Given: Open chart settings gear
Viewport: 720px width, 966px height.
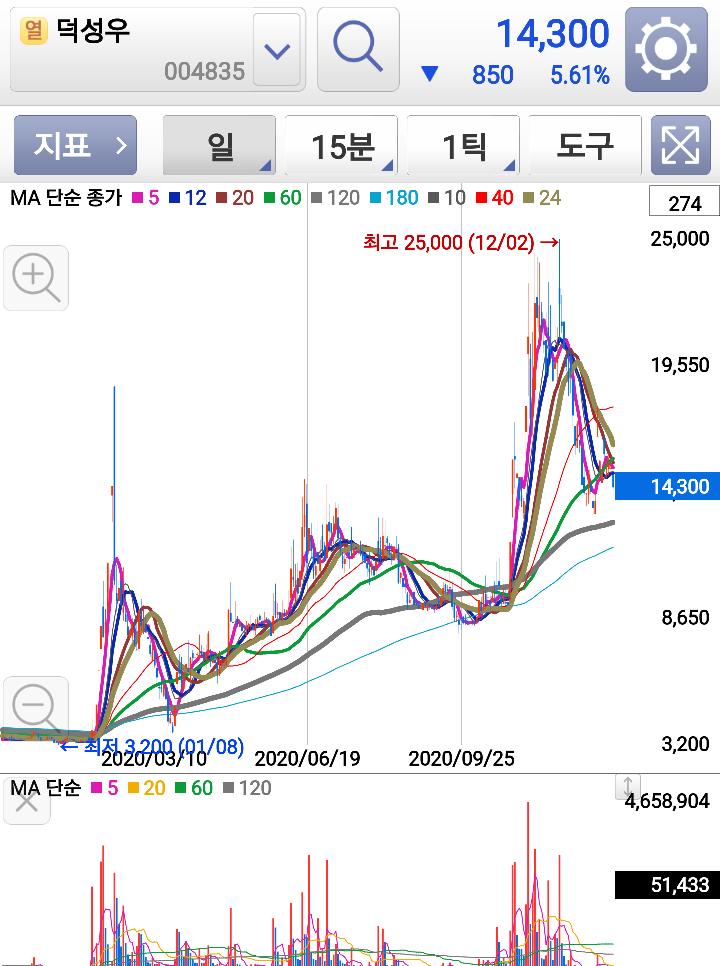Looking at the screenshot, I should coord(666,49).
